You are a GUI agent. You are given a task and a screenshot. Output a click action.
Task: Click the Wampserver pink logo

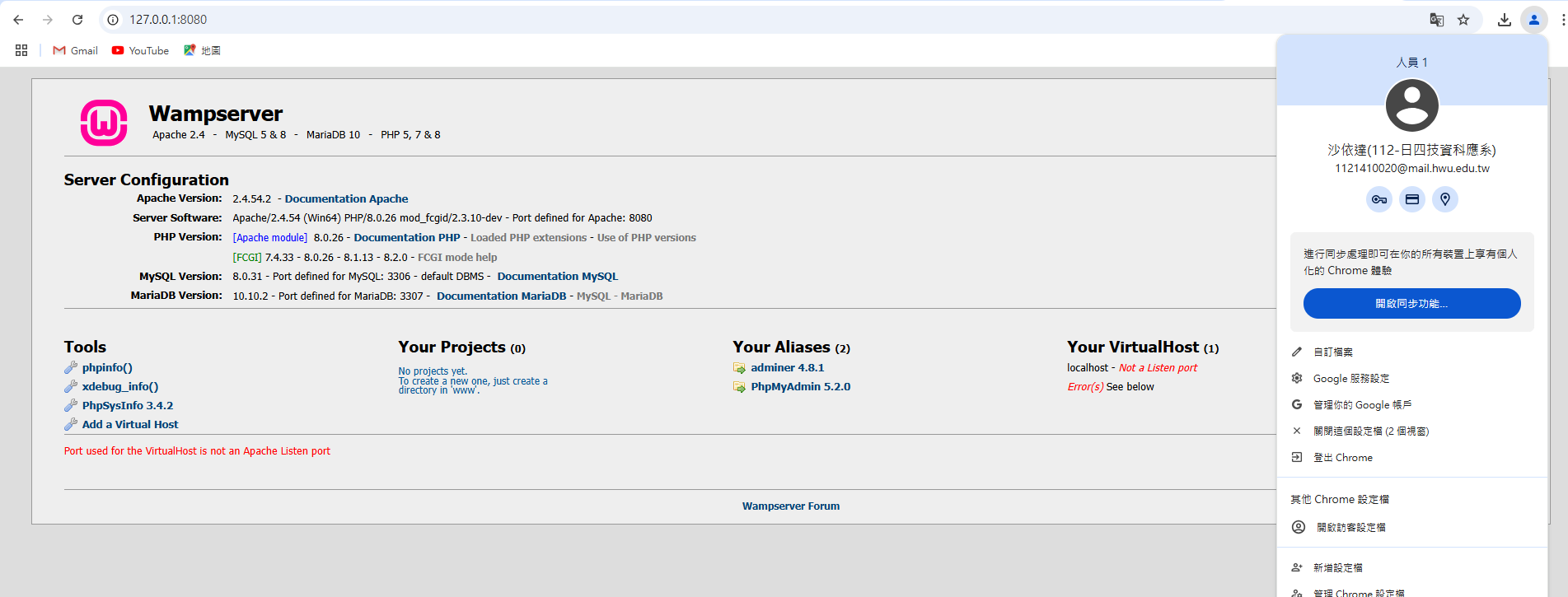(x=104, y=123)
